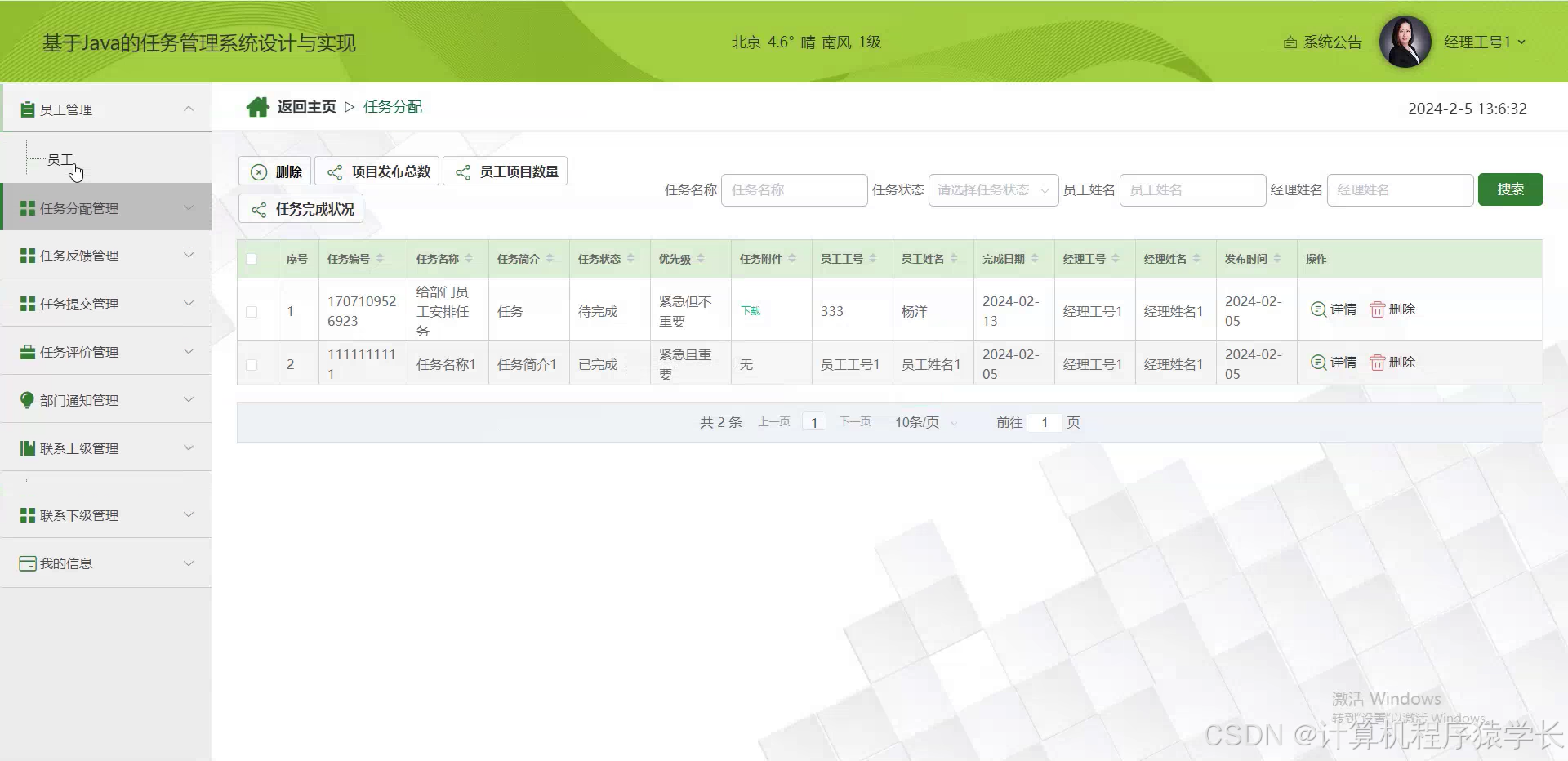Click the green 搜索 button
The height and width of the screenshot is (761, 1568).
pyautogui.click(x=1510, y=189)
